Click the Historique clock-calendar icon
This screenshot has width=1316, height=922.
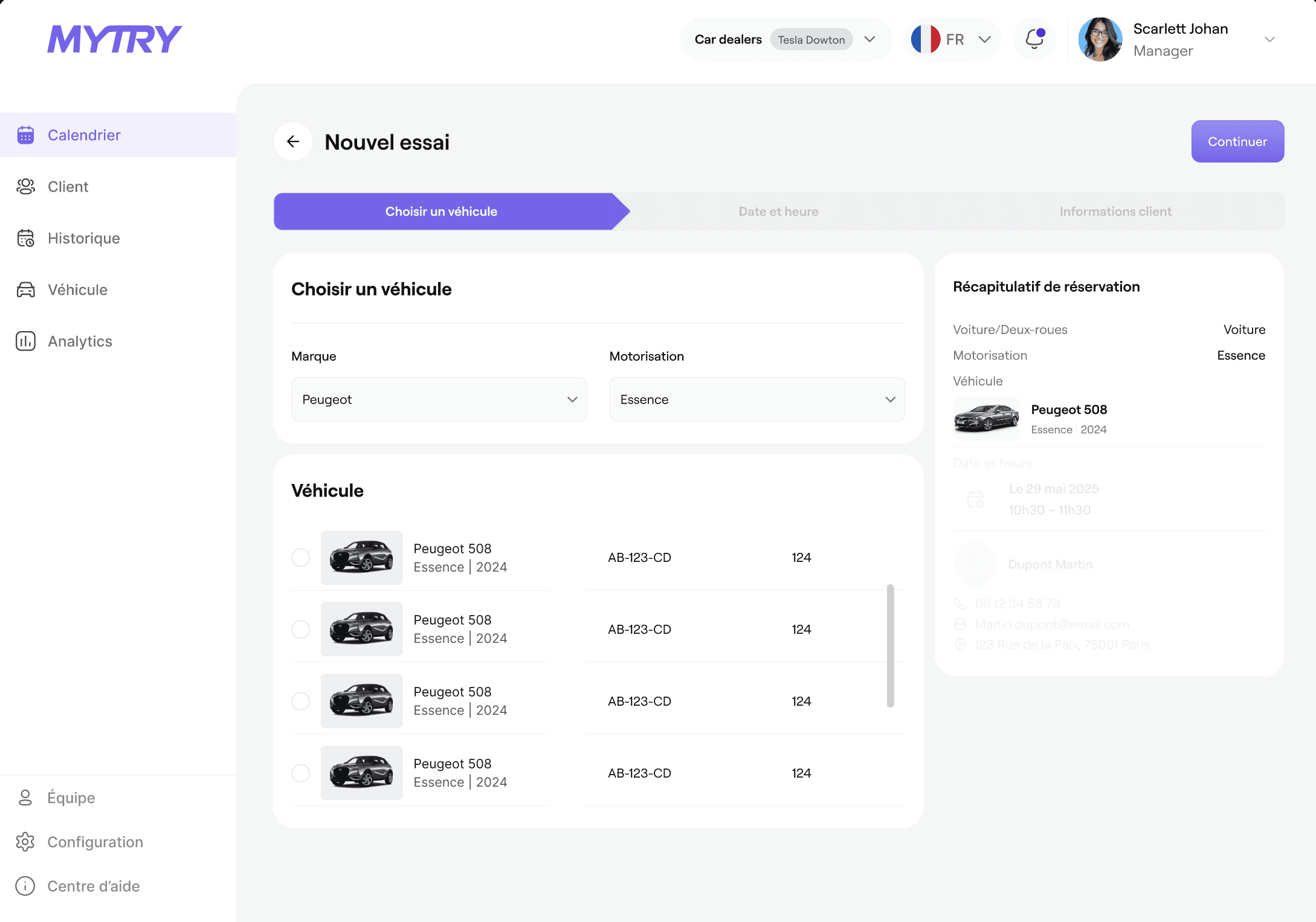[25, 238]
